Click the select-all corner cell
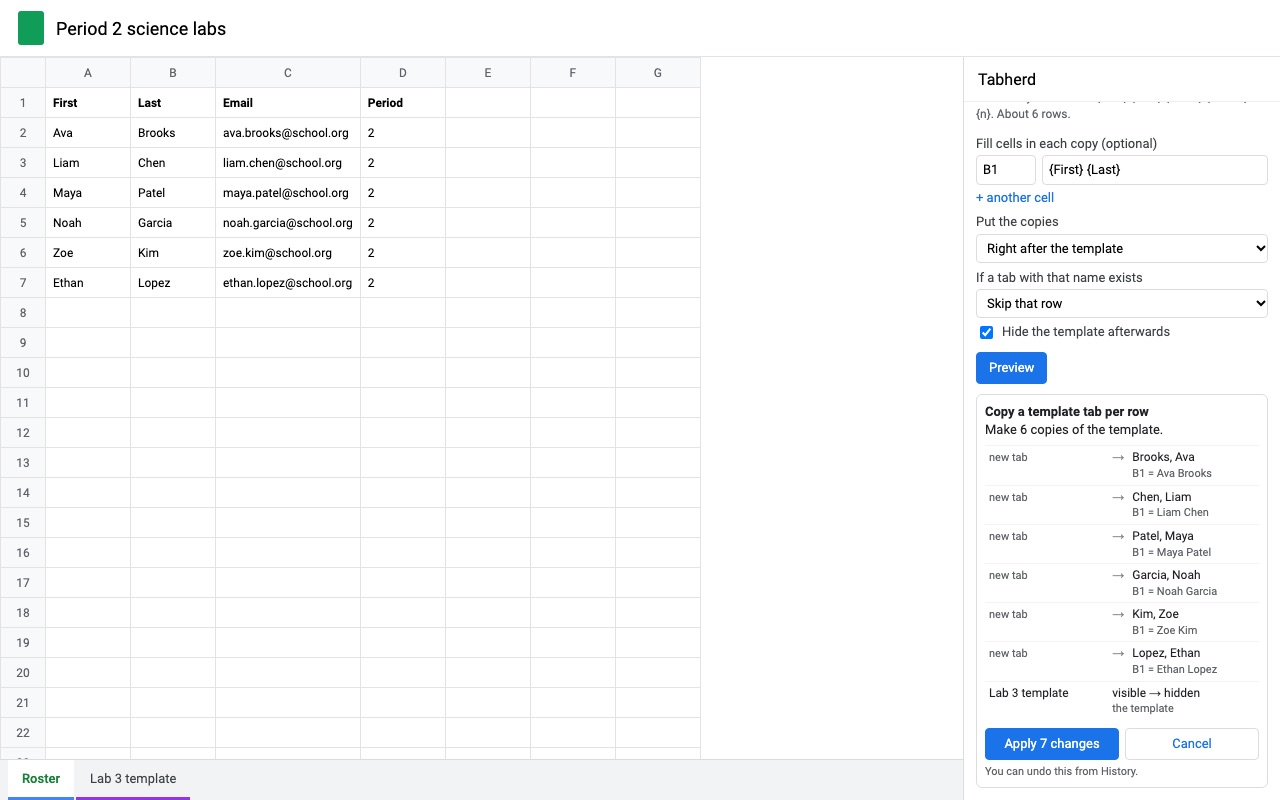Screen dimensions: 1280x800 coord(23,73)
